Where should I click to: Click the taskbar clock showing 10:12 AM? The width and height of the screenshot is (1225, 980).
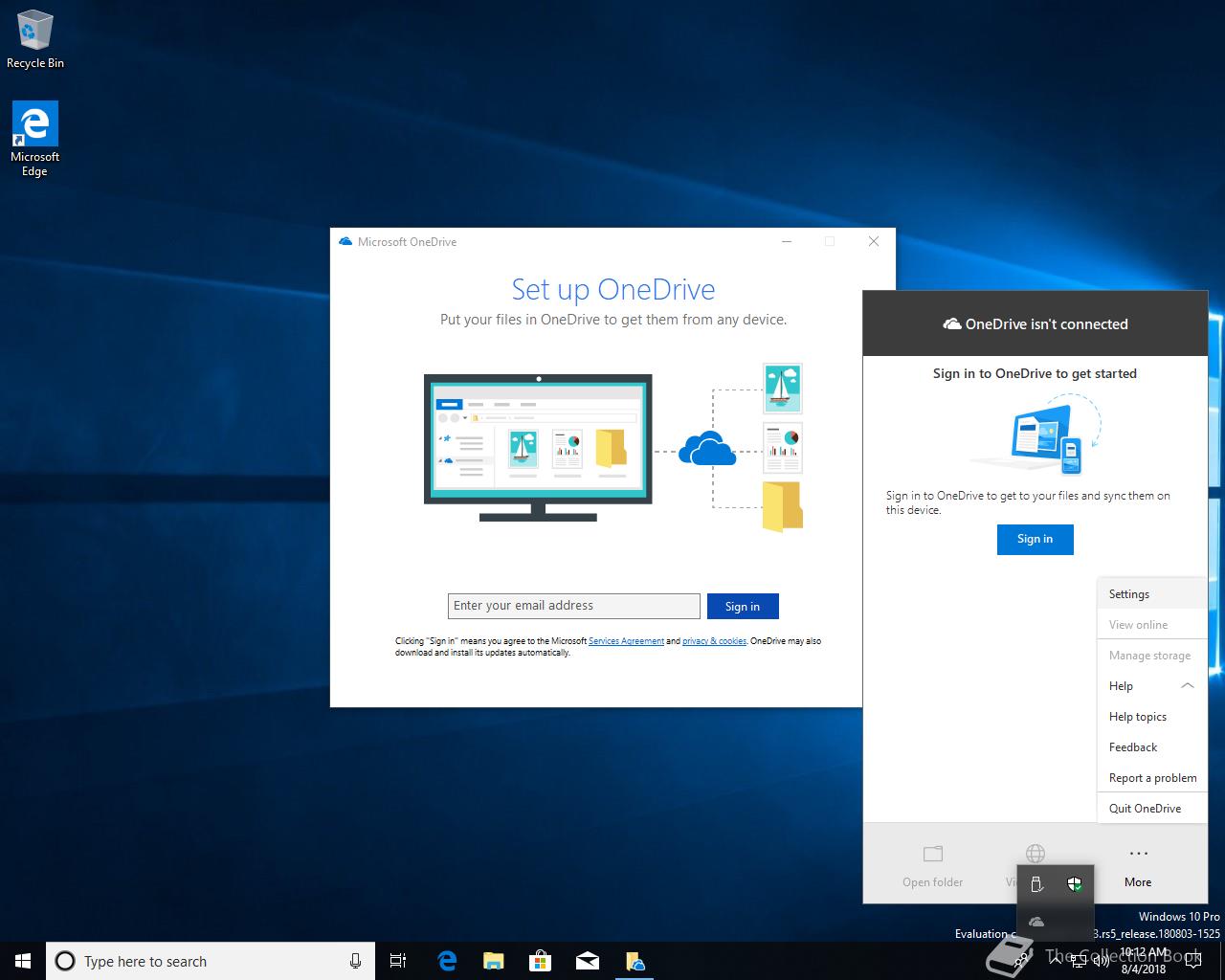pyautogui.click(x=1144, y=961)
